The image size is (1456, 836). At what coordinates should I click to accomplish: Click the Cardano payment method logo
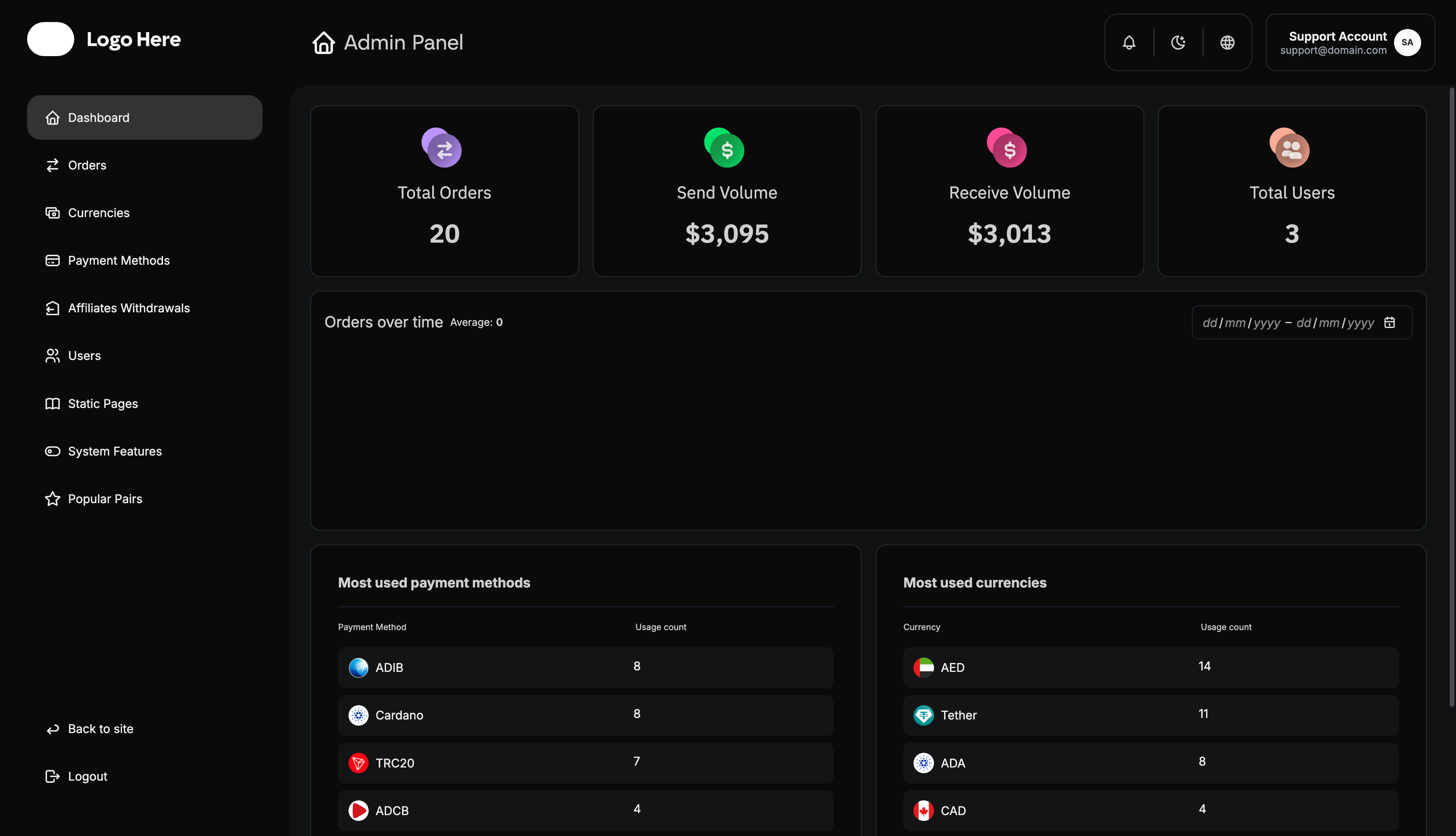pos(359,715)
